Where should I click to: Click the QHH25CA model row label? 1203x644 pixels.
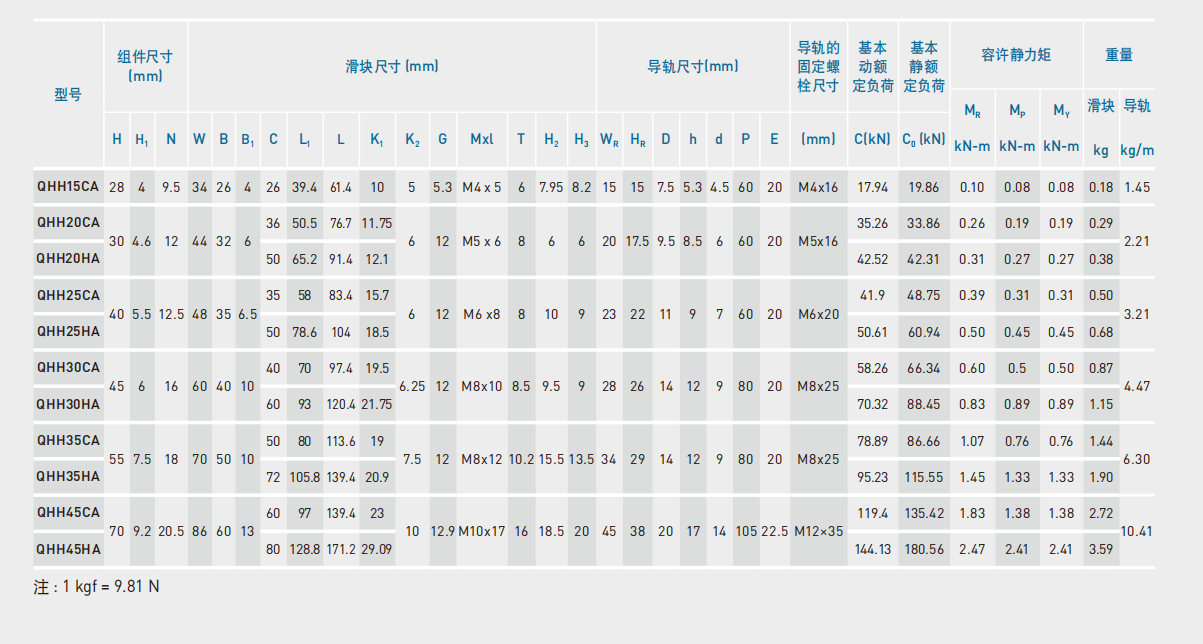point(68,295)
